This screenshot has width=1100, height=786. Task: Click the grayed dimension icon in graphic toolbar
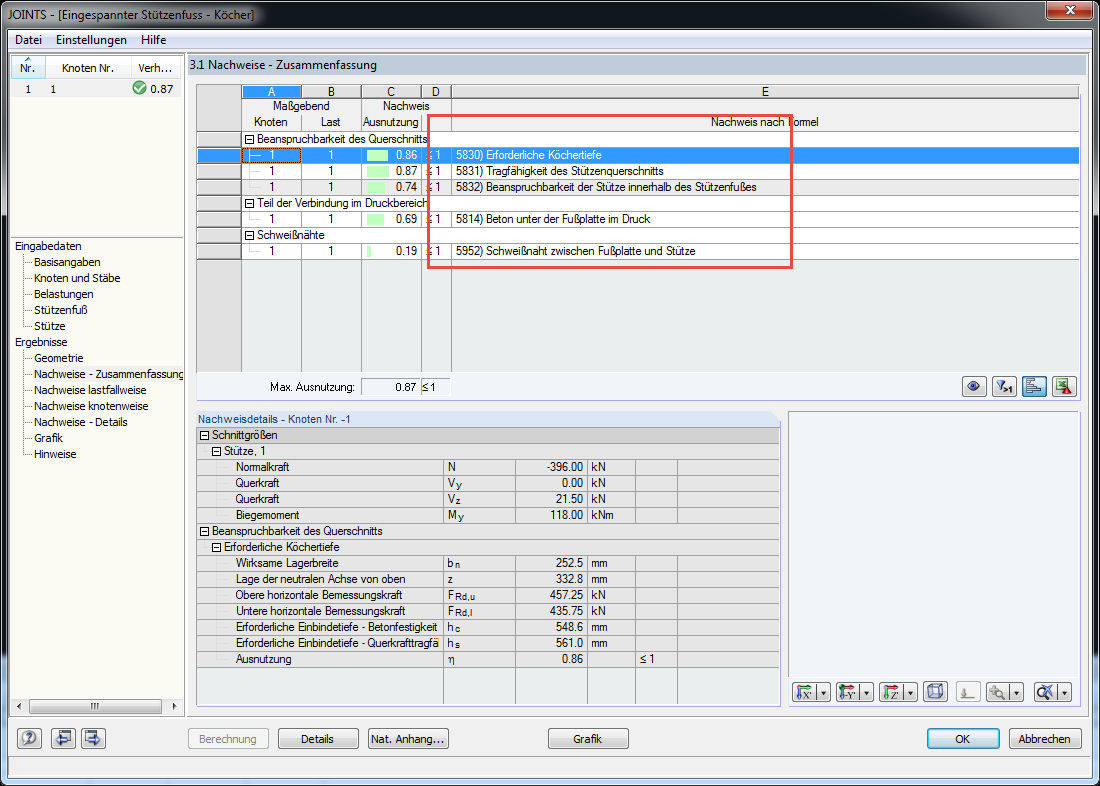[968, 693]
